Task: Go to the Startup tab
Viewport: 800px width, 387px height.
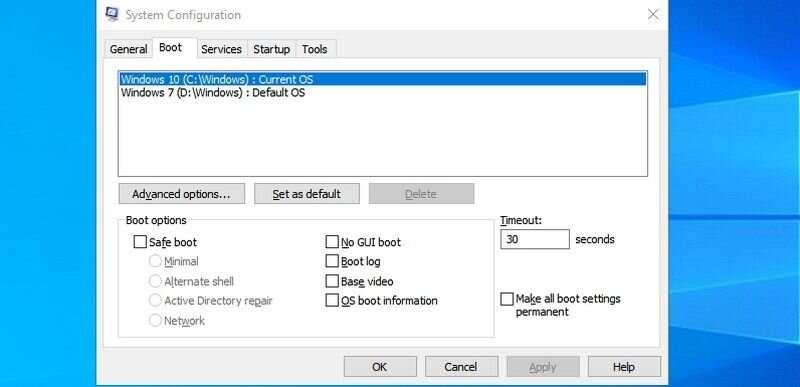Action: click(271, 49)
